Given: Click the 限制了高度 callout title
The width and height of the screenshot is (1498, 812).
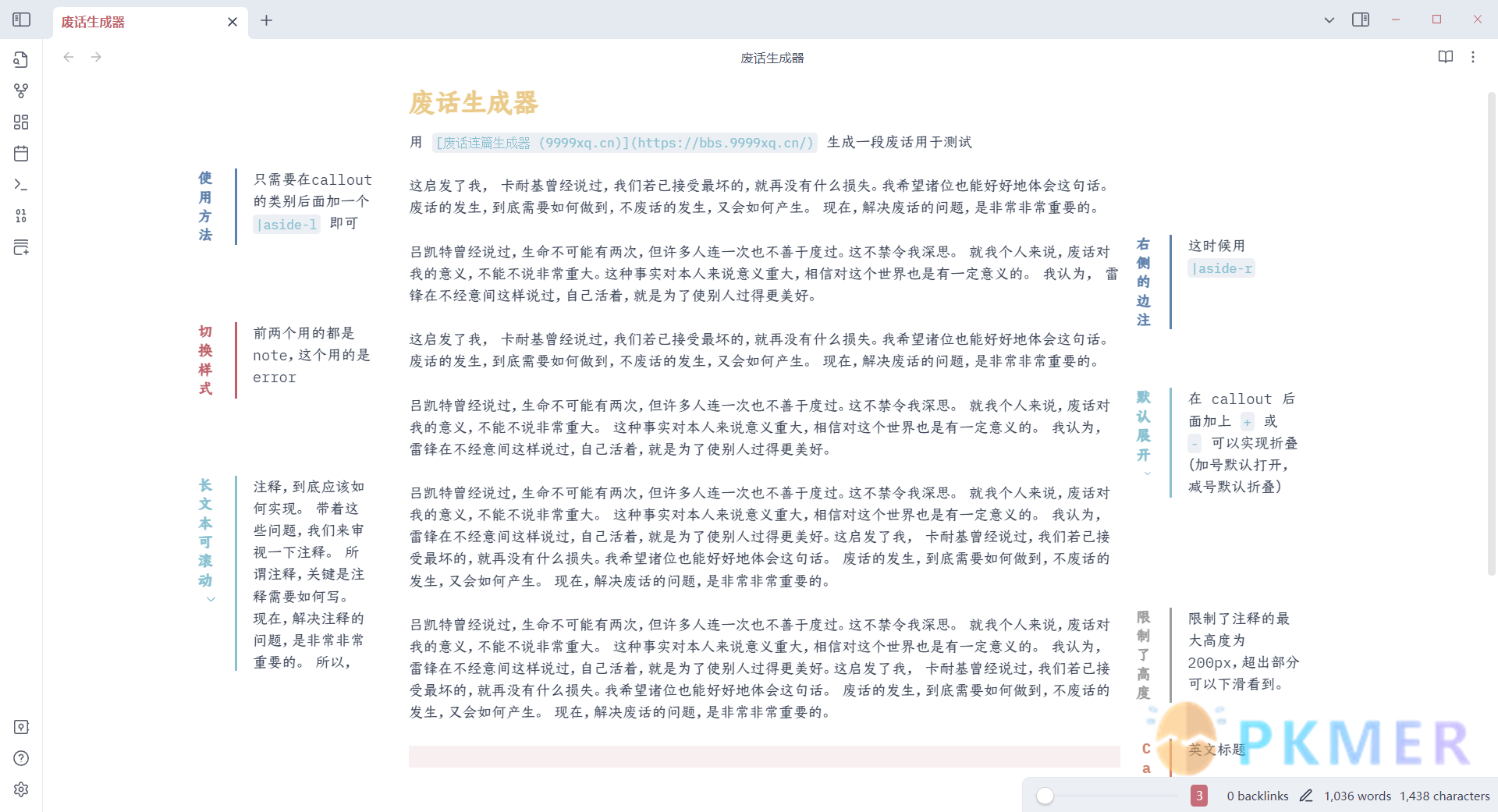Looking at the screenshot, I should coord(1144,655).
